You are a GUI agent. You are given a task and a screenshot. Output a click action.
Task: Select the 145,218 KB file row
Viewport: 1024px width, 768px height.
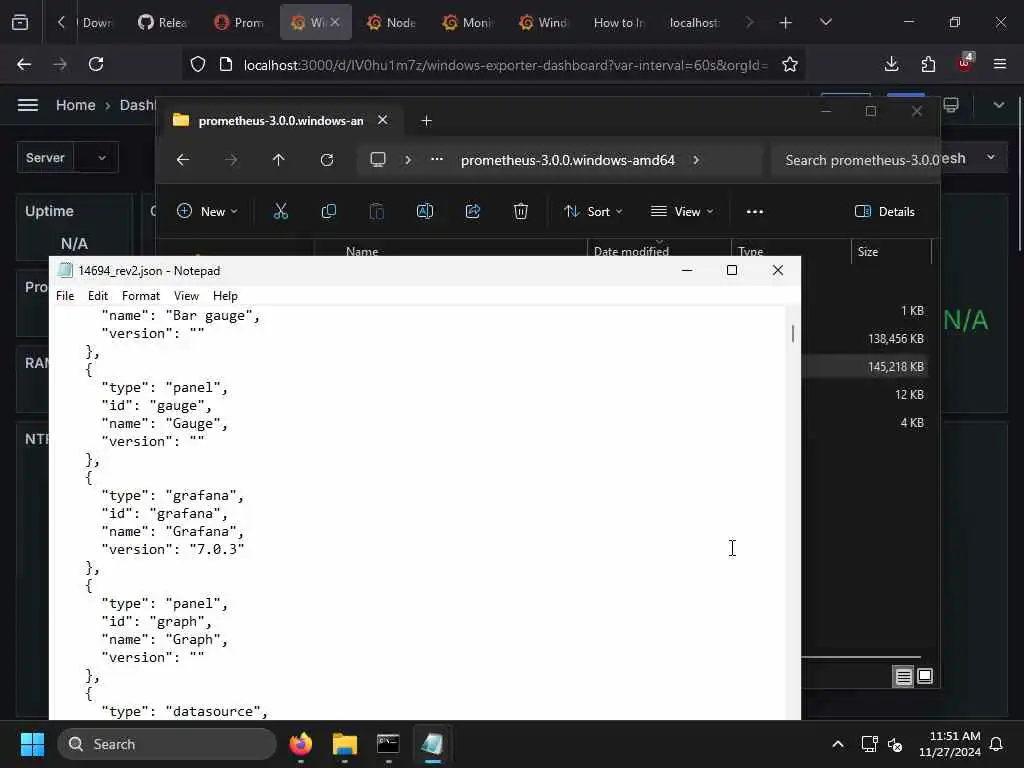tap(864, 366)
